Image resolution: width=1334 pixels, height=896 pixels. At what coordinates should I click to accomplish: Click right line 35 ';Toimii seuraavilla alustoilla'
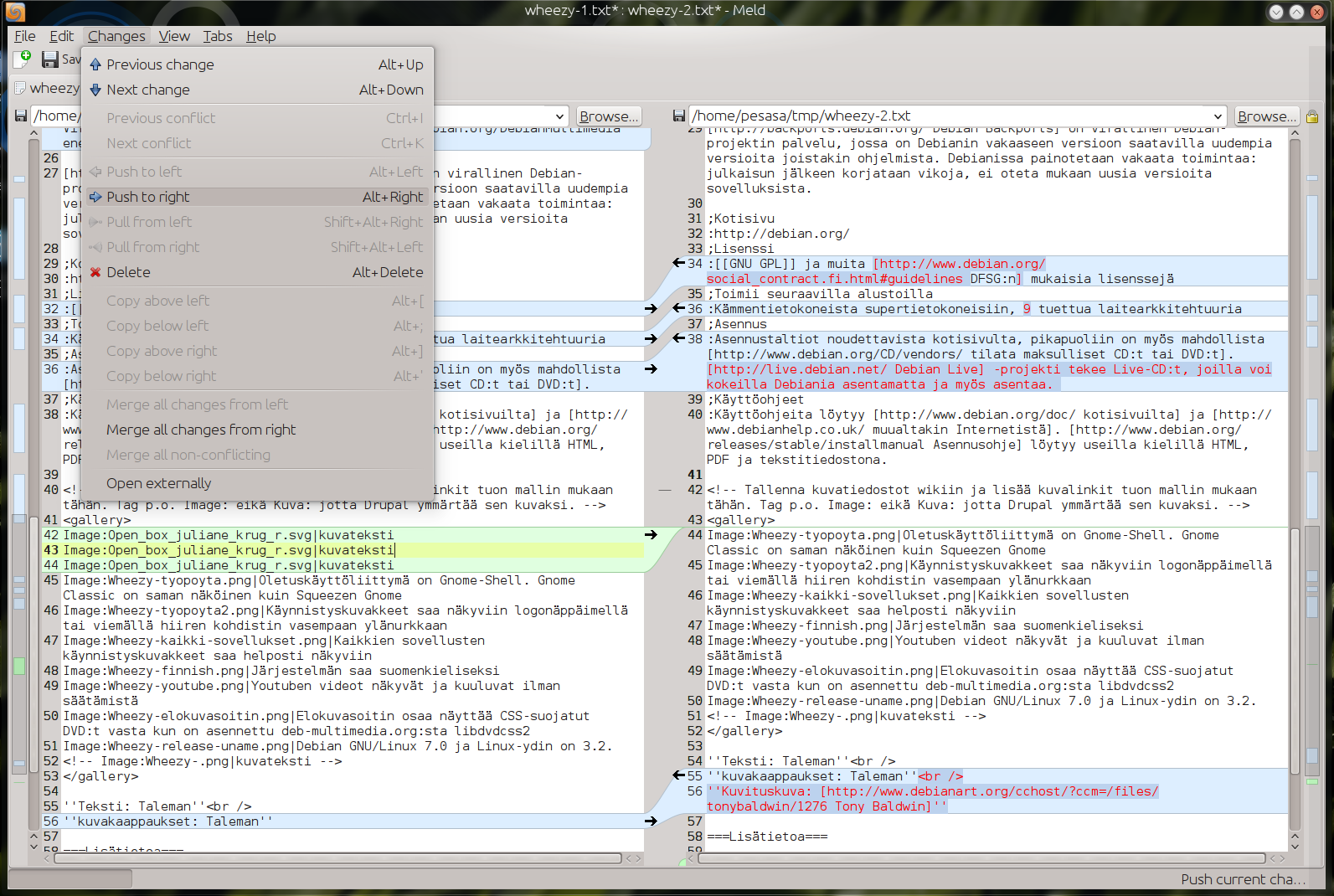820,293
